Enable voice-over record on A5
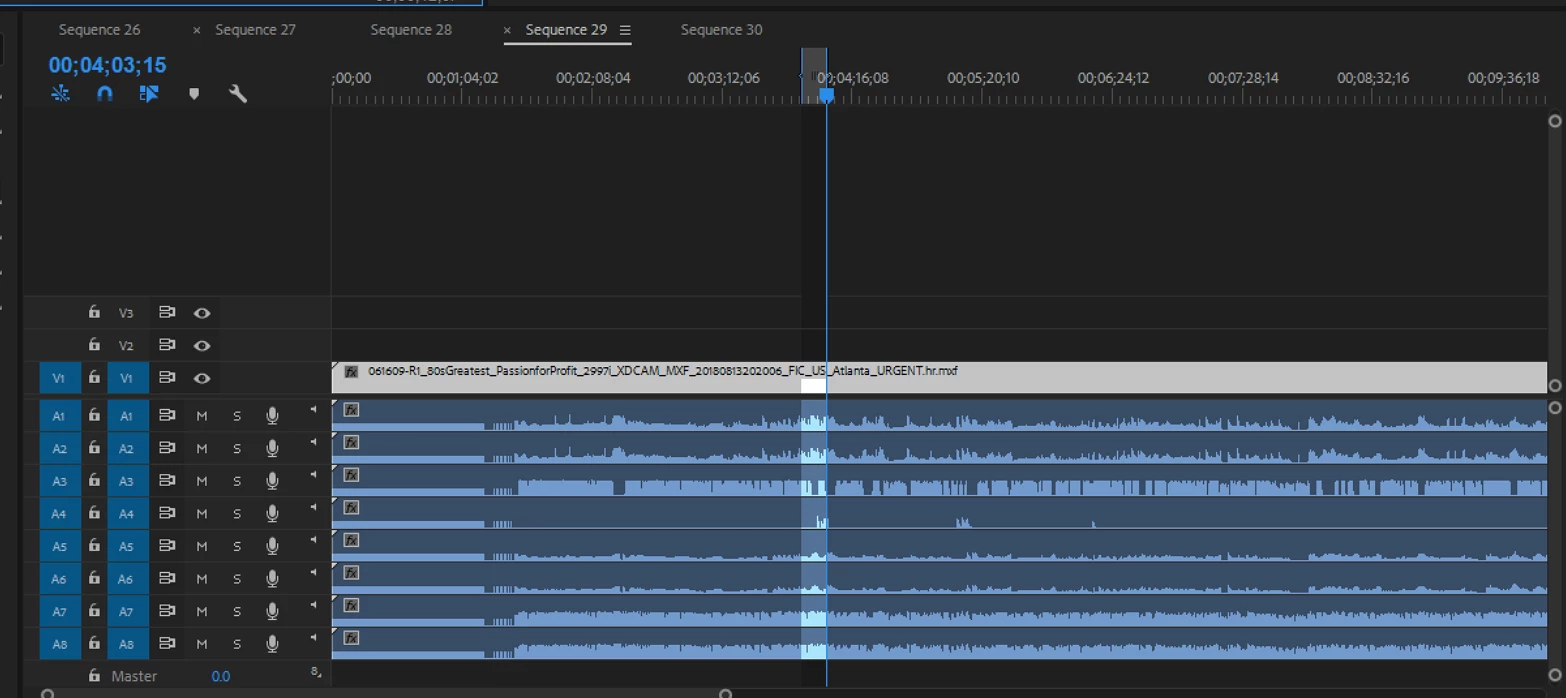The image size is (1566, 698). 272,546
